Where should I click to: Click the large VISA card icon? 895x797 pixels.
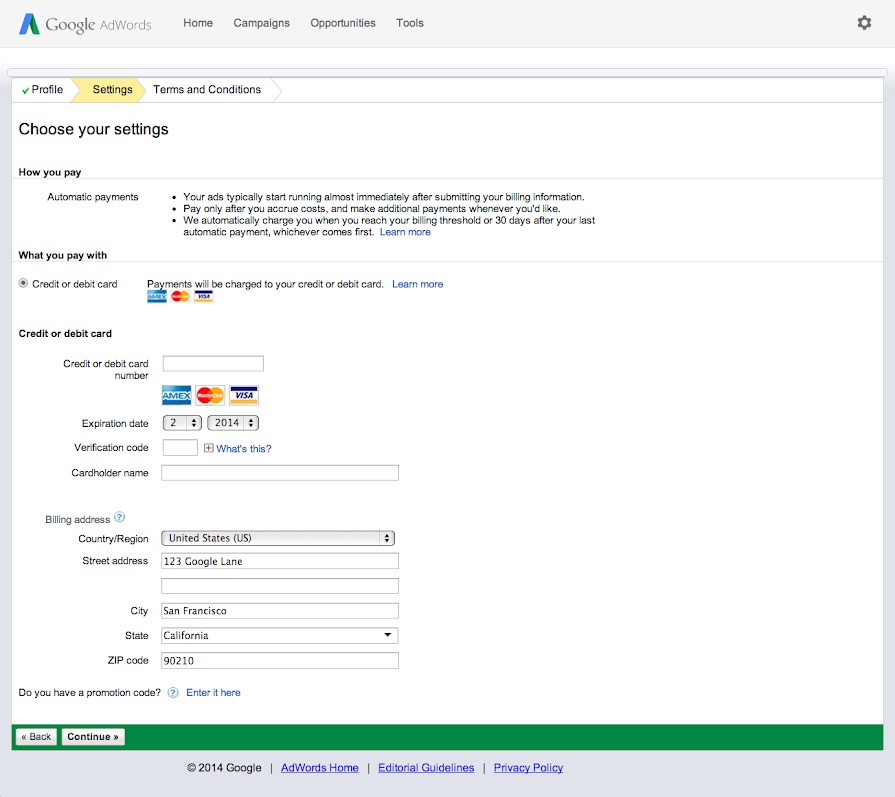pos(244,395)
